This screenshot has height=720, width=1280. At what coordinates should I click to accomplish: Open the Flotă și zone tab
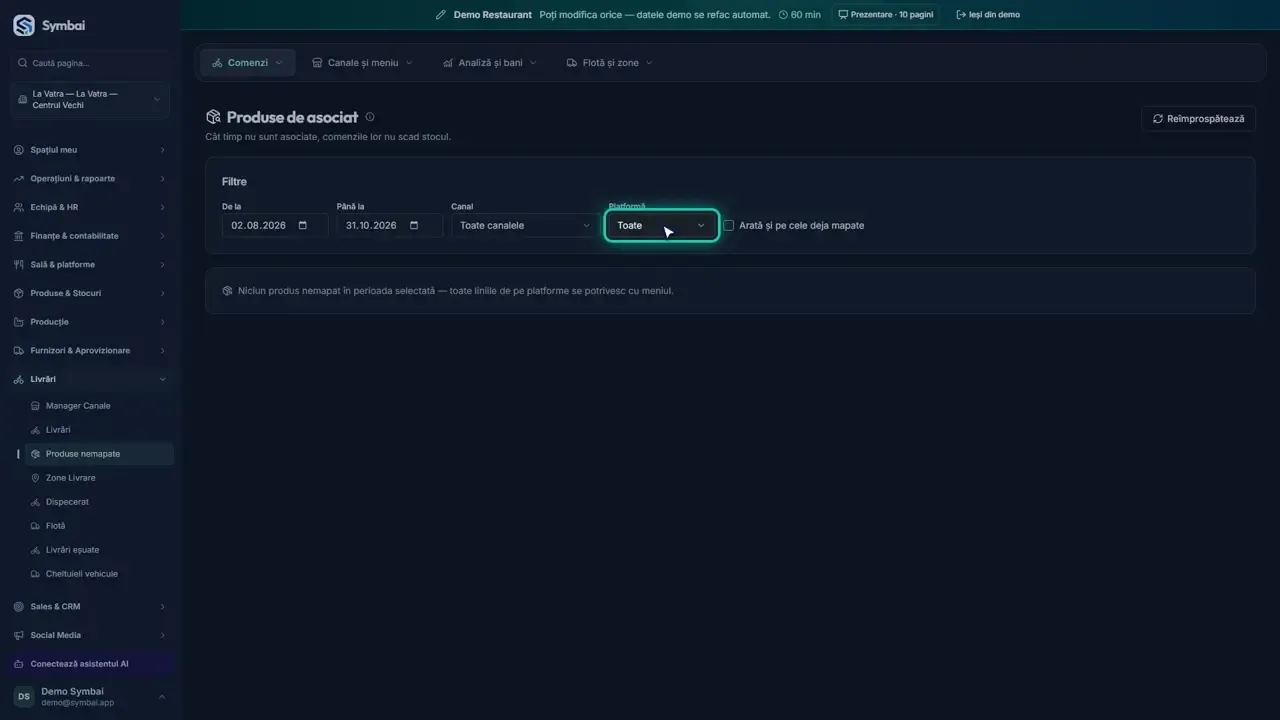click(610, 63)
